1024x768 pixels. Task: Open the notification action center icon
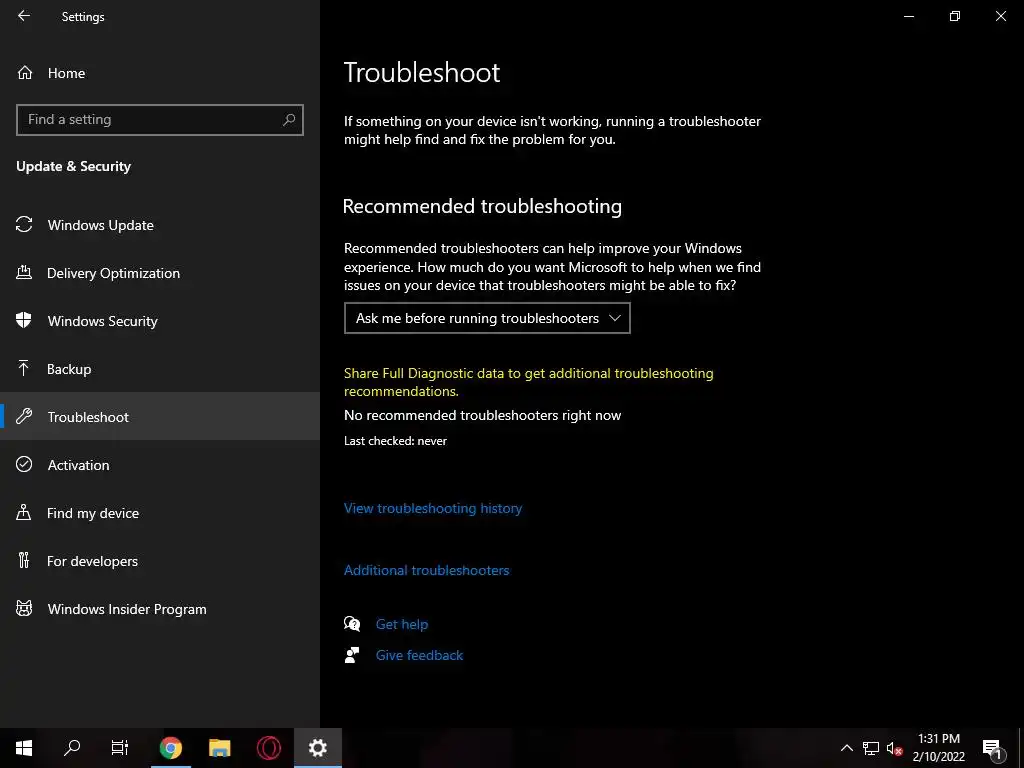coord(992,748)
